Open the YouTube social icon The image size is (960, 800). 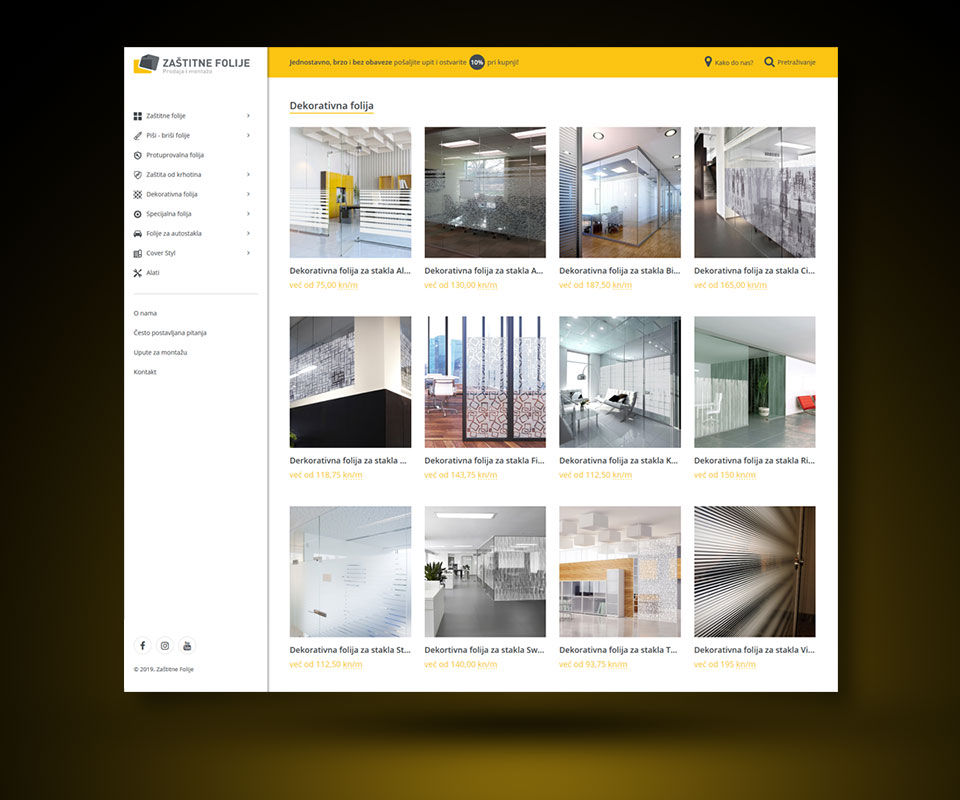(187, 645)
